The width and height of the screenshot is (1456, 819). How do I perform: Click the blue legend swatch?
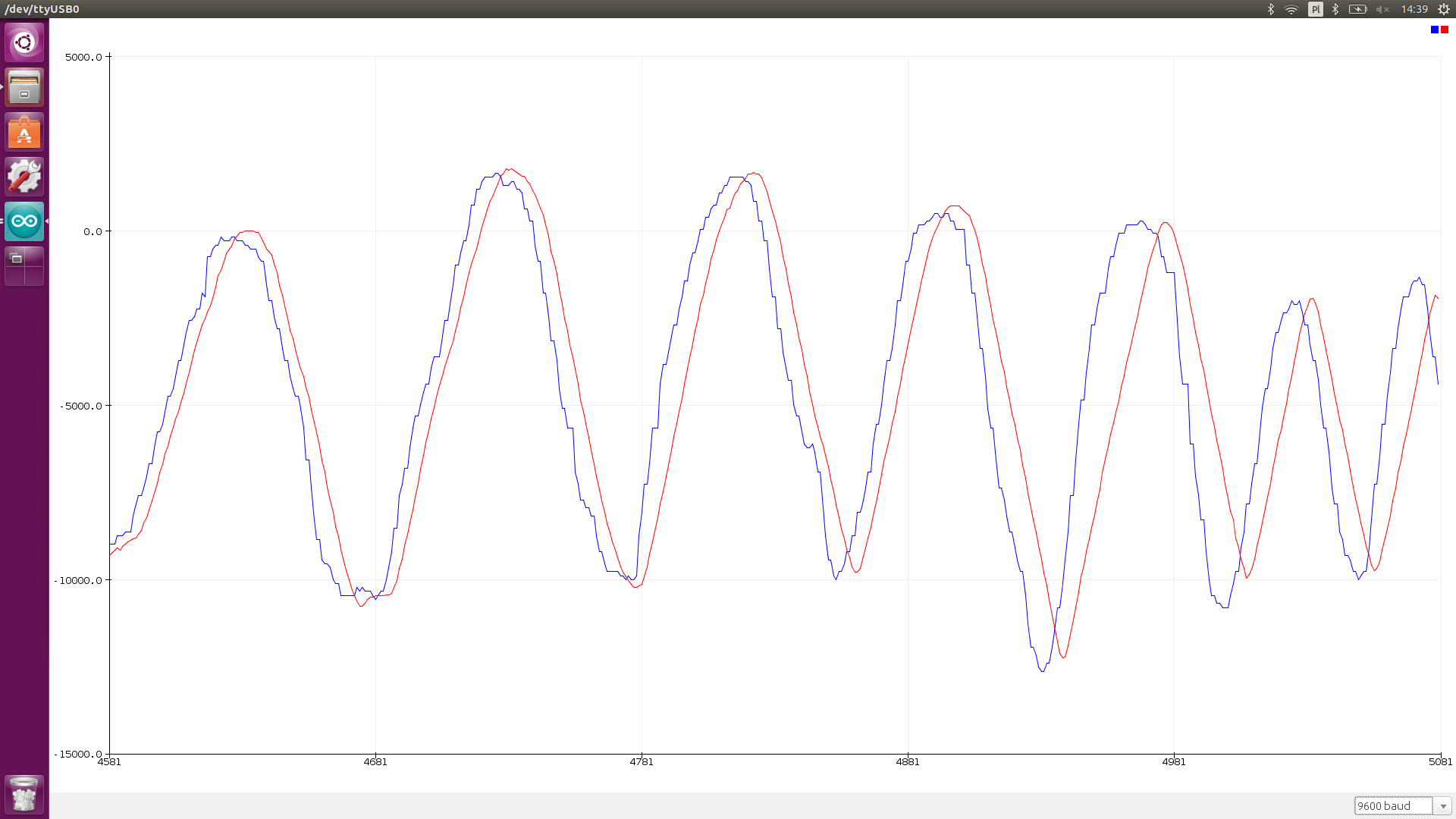[1435, 30]
